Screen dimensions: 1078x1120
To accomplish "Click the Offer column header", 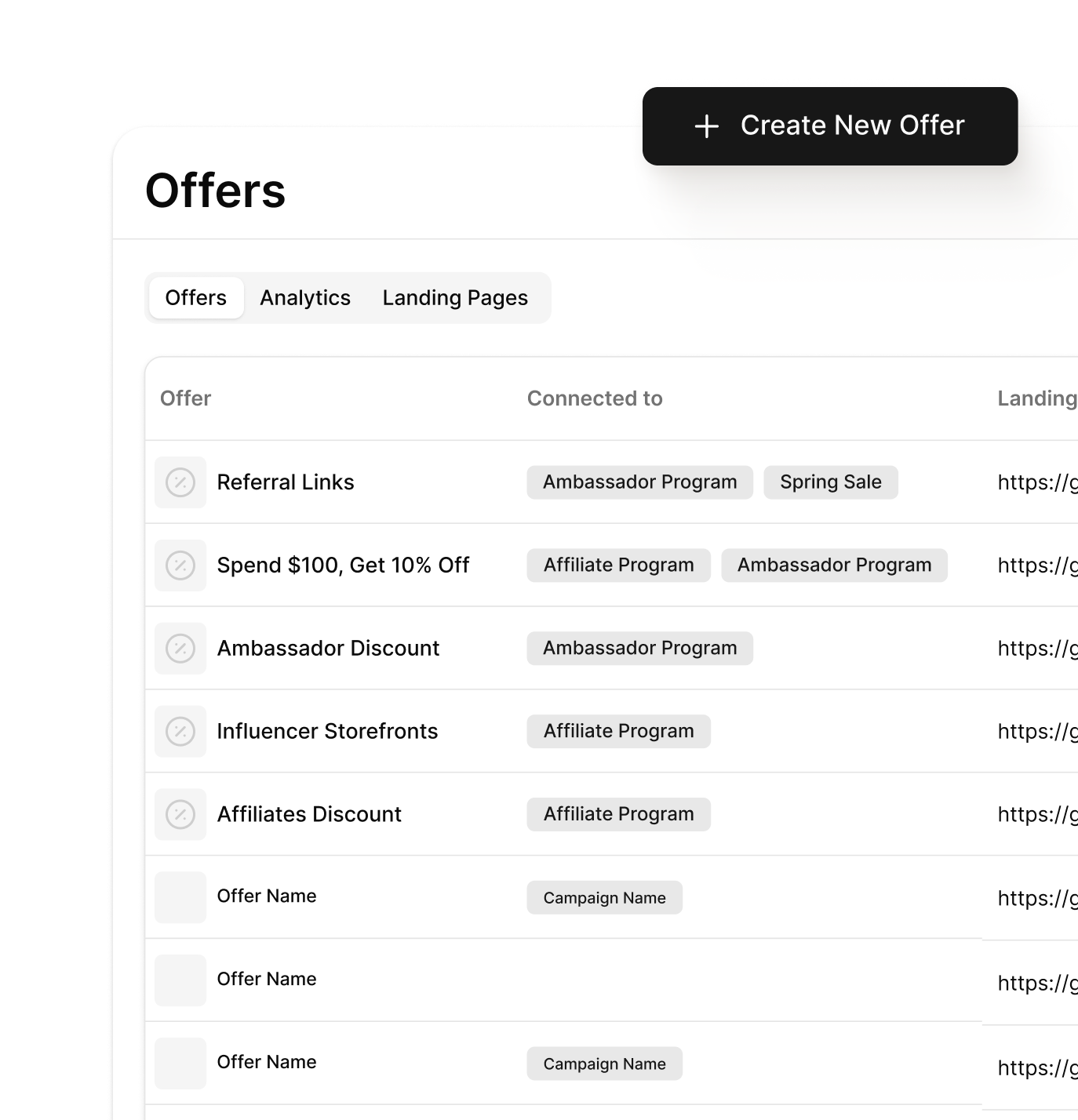I will [186, 398].
